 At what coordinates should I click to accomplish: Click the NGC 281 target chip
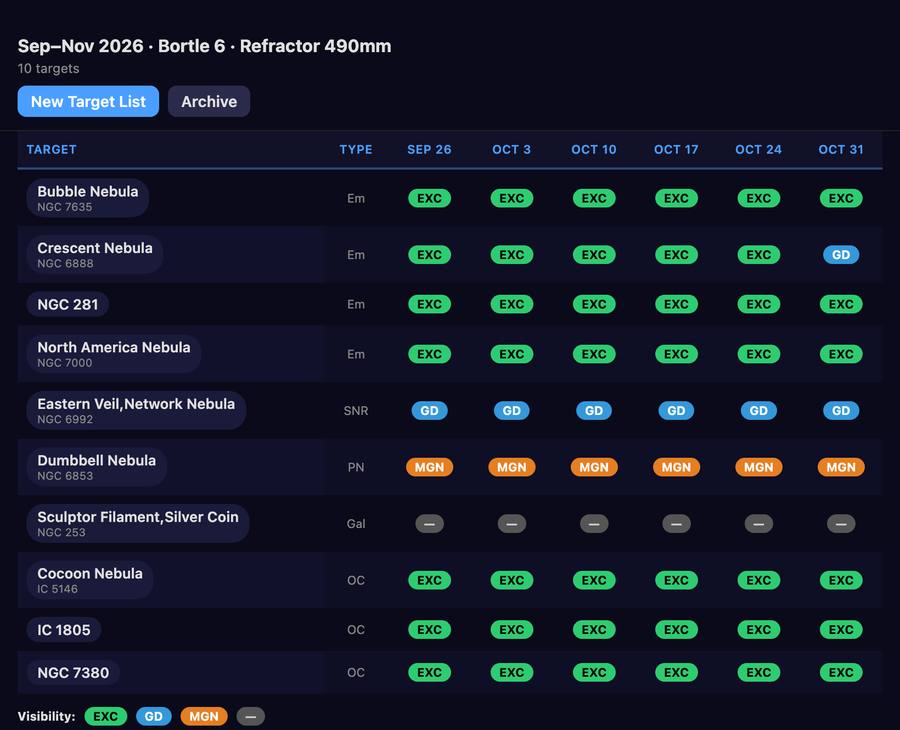(x=68, y=304)
